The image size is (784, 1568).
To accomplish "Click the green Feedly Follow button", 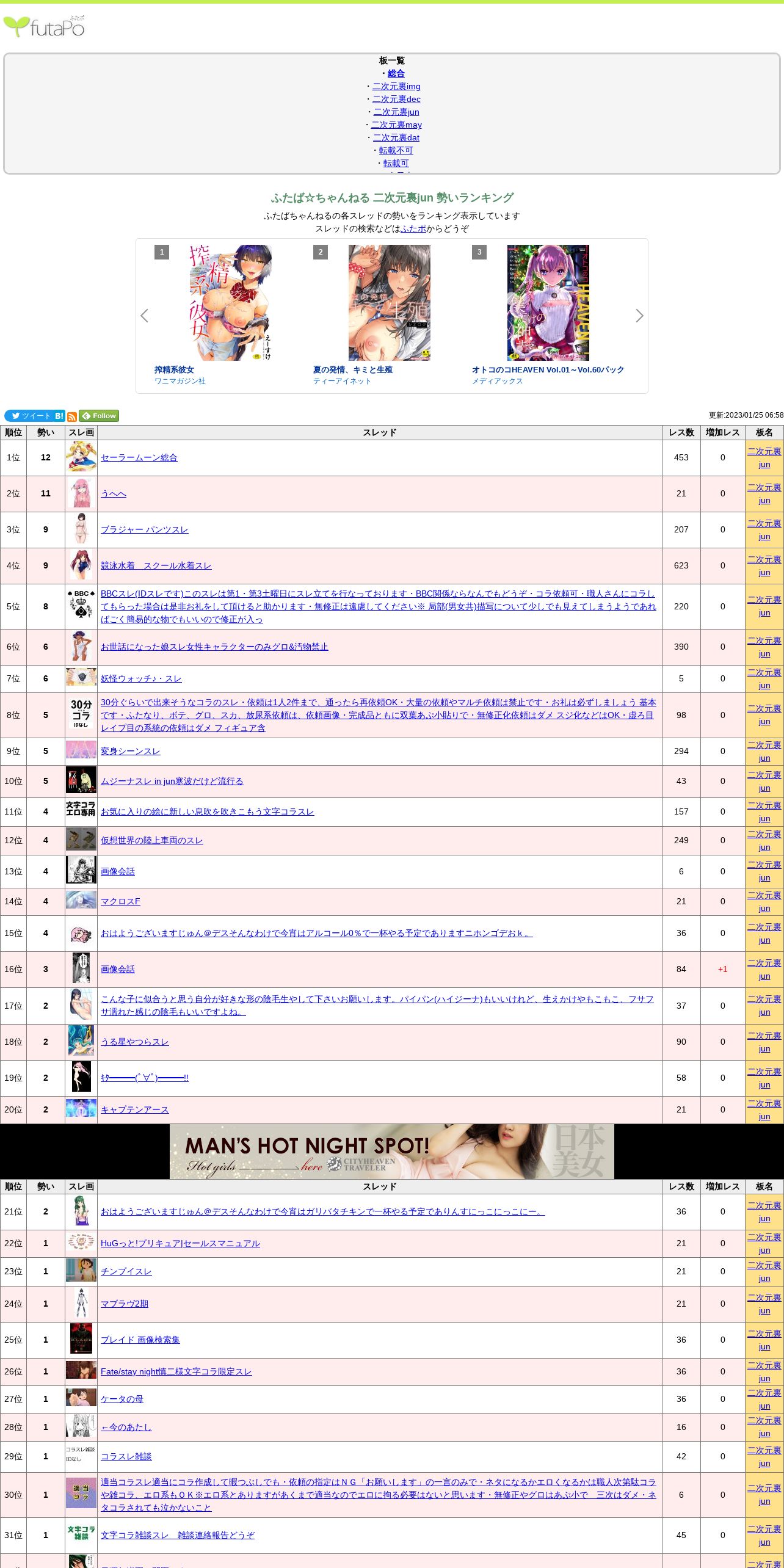I will point(99,416).
